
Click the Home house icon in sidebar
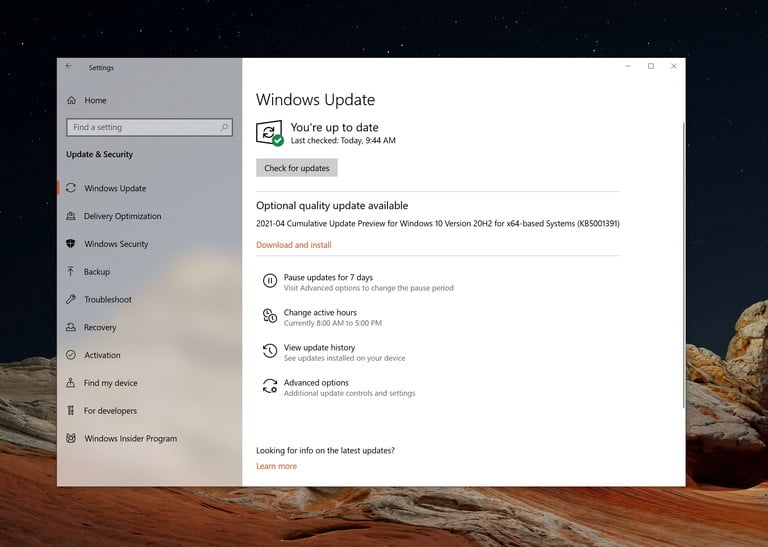(x=72, y=100)
